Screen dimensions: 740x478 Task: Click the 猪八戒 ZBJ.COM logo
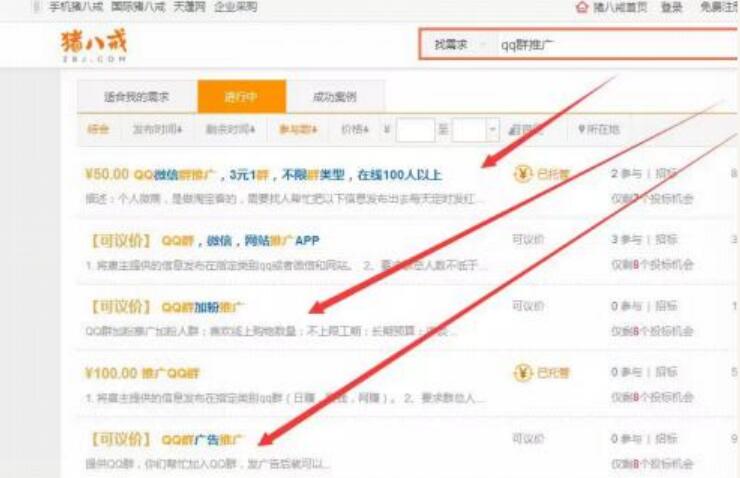tap(94, 45)
